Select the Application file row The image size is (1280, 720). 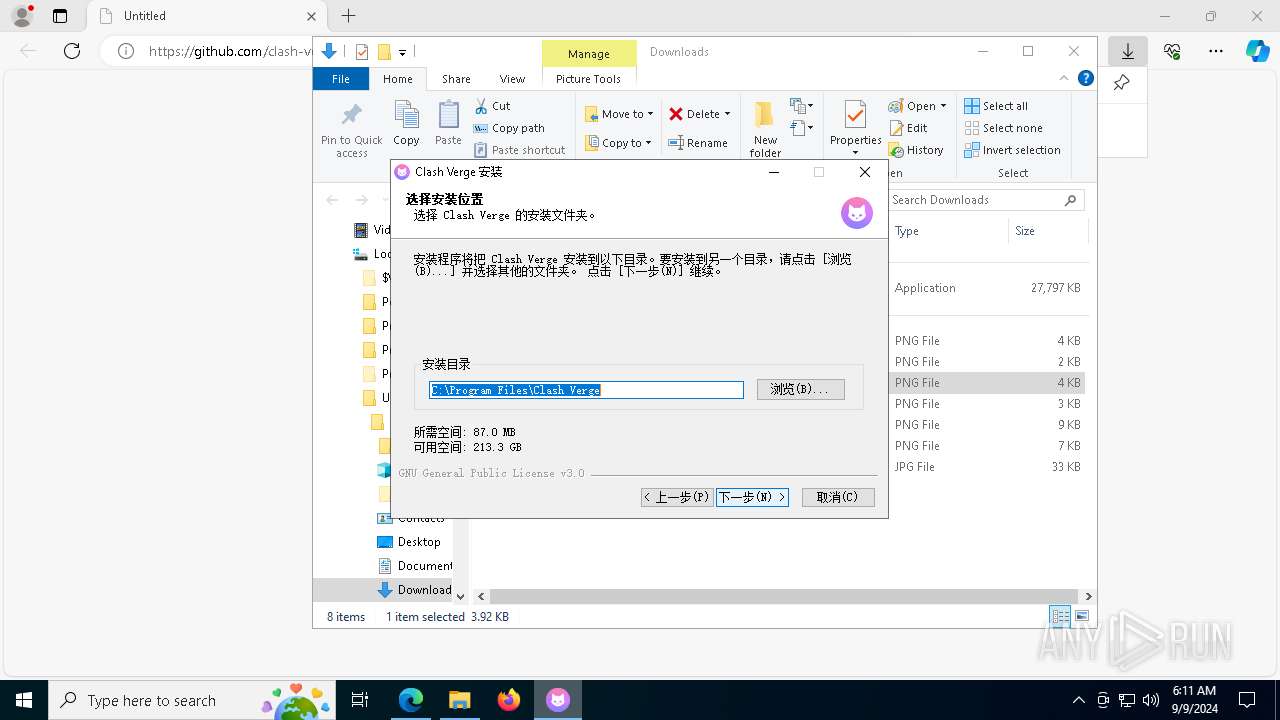point(986,288)
